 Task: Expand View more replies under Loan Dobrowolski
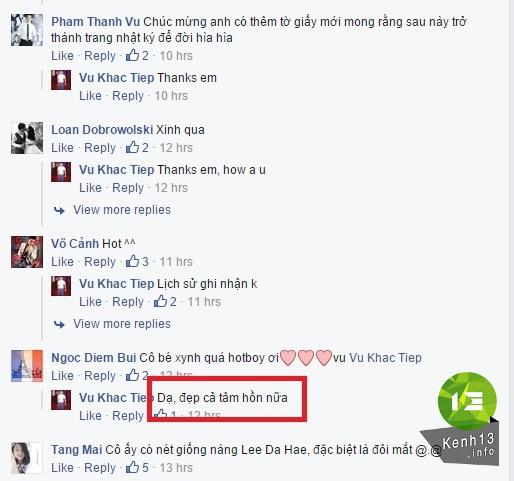click(122, 210)
